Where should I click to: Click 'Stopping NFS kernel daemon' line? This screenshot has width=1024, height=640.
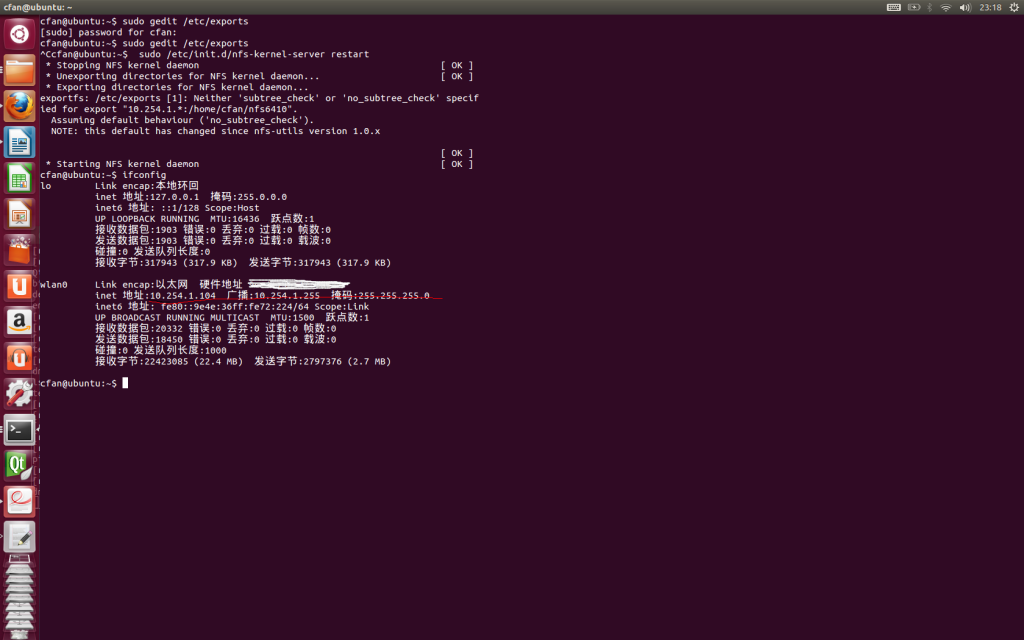[122, 65]
